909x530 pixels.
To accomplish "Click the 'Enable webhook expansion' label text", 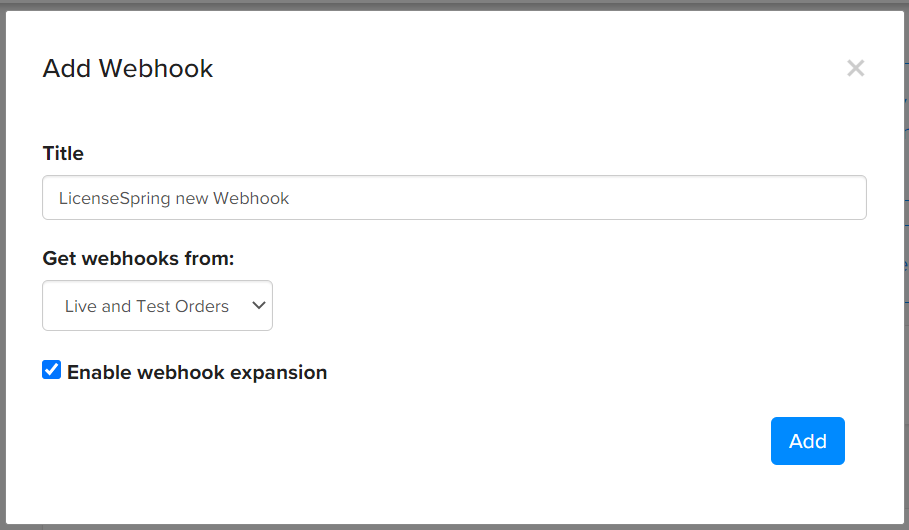I will [197, 373].
